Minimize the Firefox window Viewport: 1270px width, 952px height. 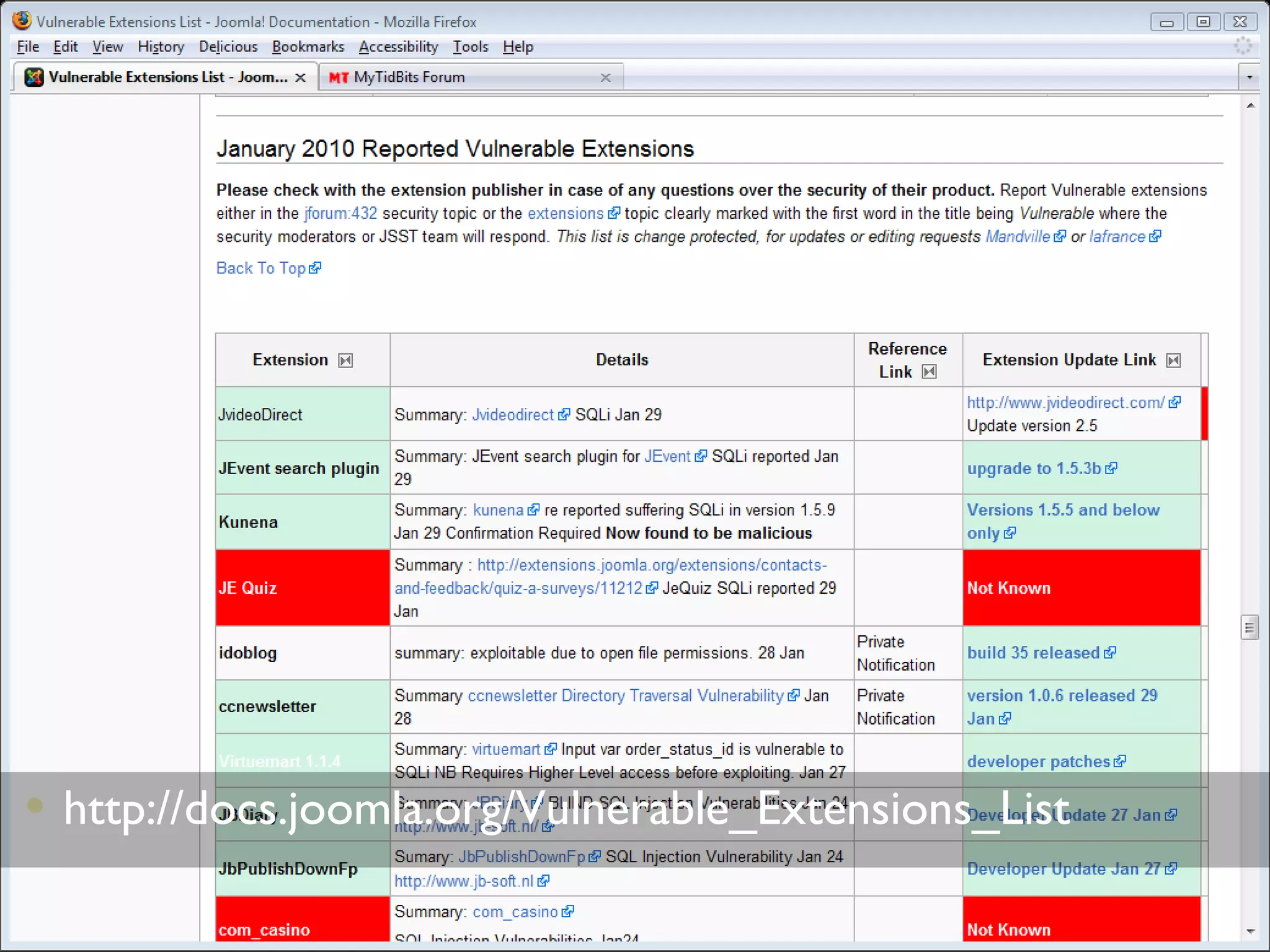1166,22
